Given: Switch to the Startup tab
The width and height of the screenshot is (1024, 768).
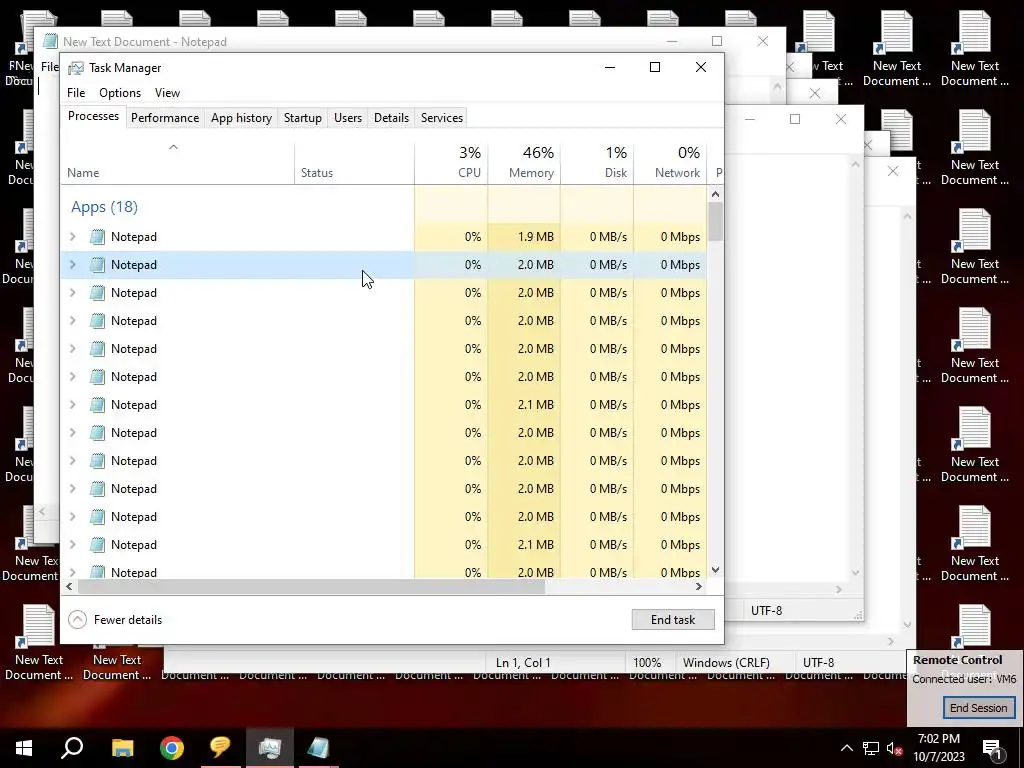Looking at the screenshot, I should 302,118.
